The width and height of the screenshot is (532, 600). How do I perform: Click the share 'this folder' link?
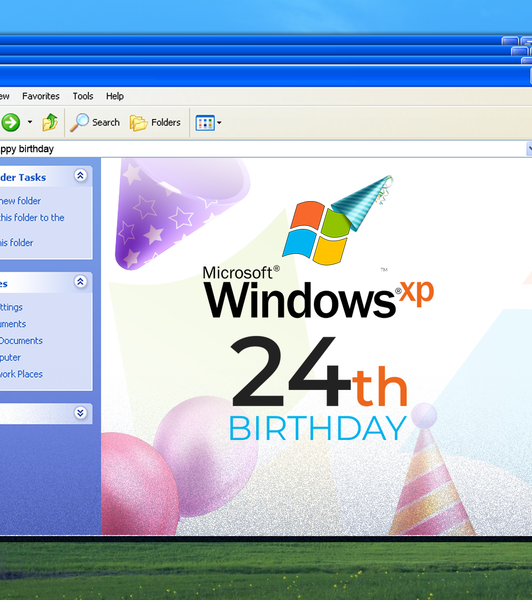coord(16,243)
